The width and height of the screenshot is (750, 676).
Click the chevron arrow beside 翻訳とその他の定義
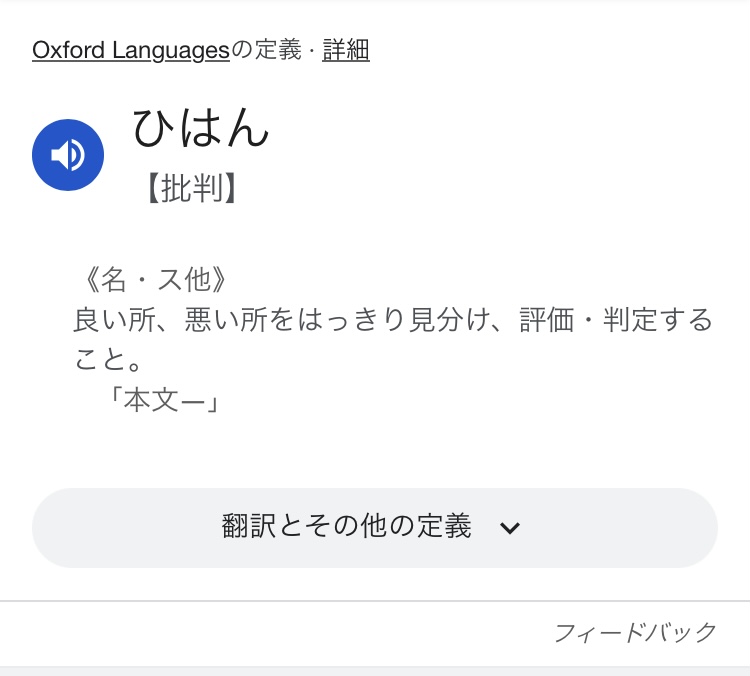point(510,528)
